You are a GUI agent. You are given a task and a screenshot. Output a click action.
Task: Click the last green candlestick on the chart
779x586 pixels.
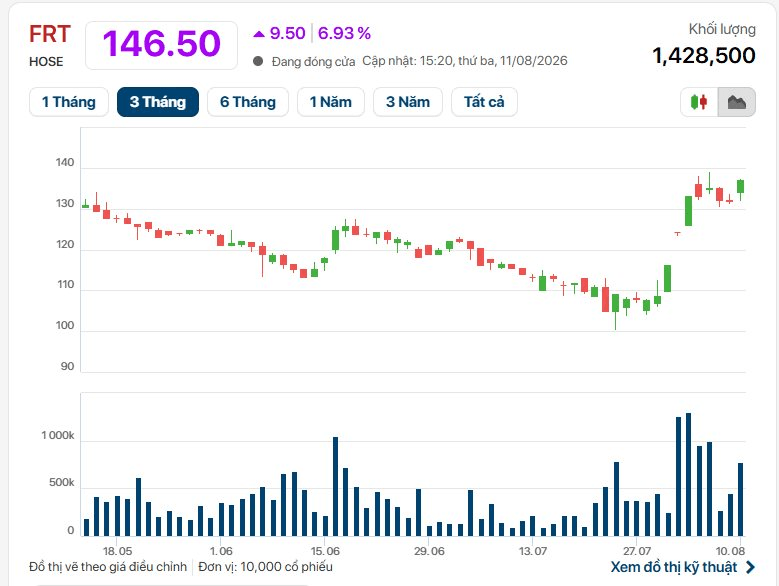coord(740,186)
